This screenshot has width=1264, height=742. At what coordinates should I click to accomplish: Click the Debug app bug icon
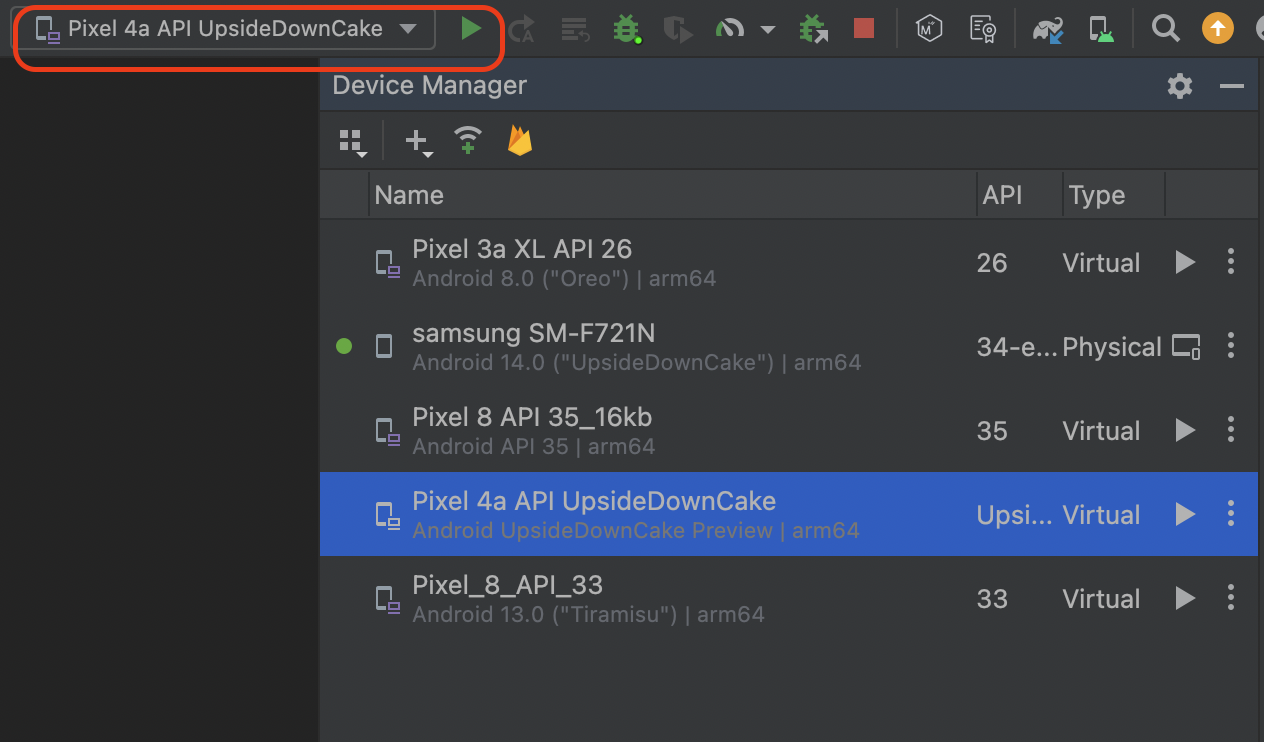point(627,29)
